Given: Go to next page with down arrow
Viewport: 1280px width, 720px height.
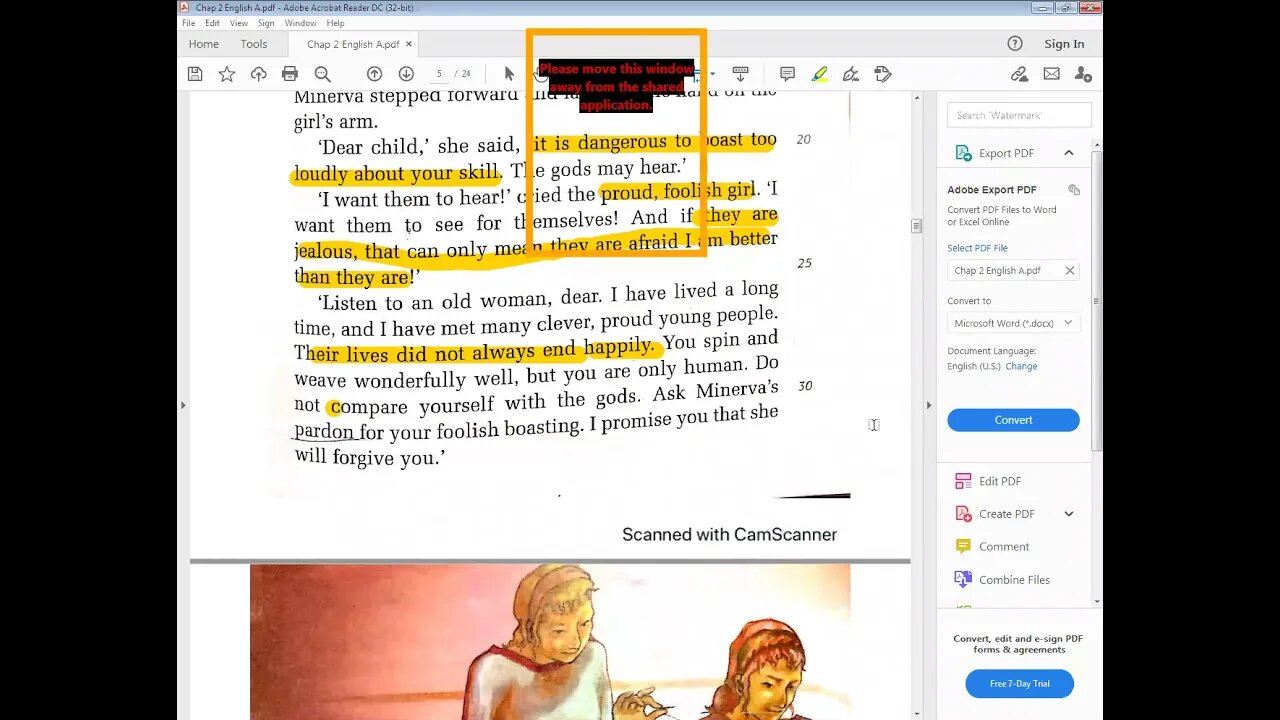Looking at the screenshot, I should [406, 74].
